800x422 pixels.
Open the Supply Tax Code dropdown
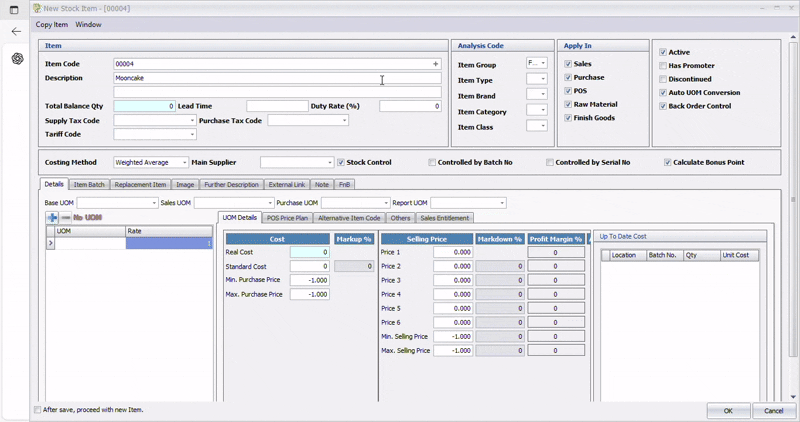[x=191, y=121]
